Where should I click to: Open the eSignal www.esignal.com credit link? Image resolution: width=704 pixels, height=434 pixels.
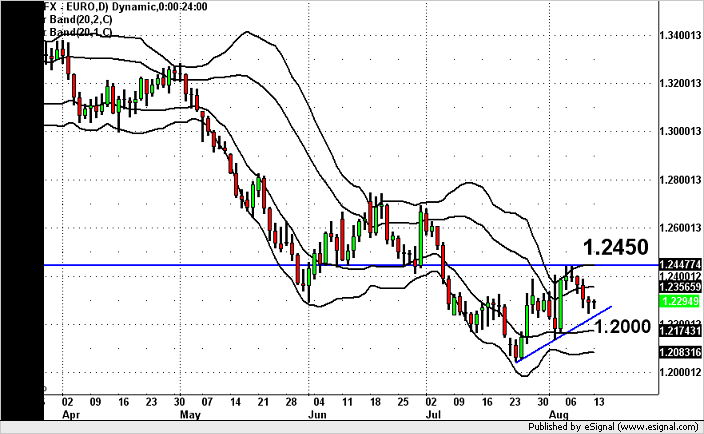613,427
